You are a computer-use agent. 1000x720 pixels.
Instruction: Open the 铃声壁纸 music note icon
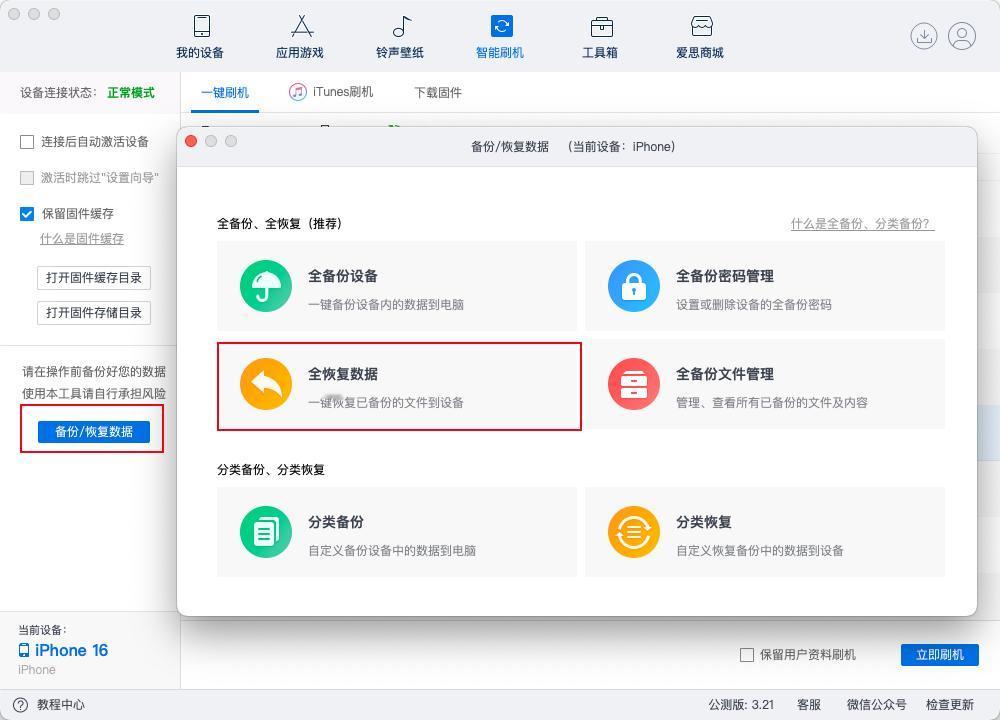[401, 26]
